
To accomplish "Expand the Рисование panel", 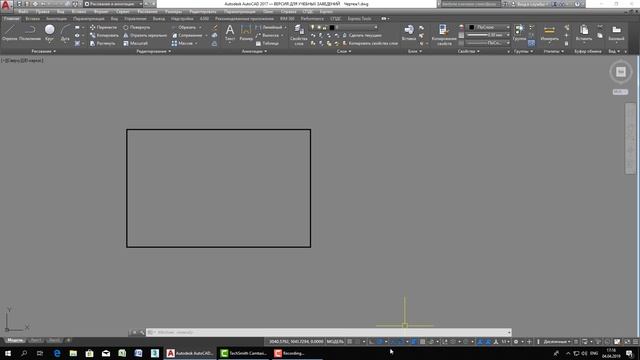I will 43,51.
